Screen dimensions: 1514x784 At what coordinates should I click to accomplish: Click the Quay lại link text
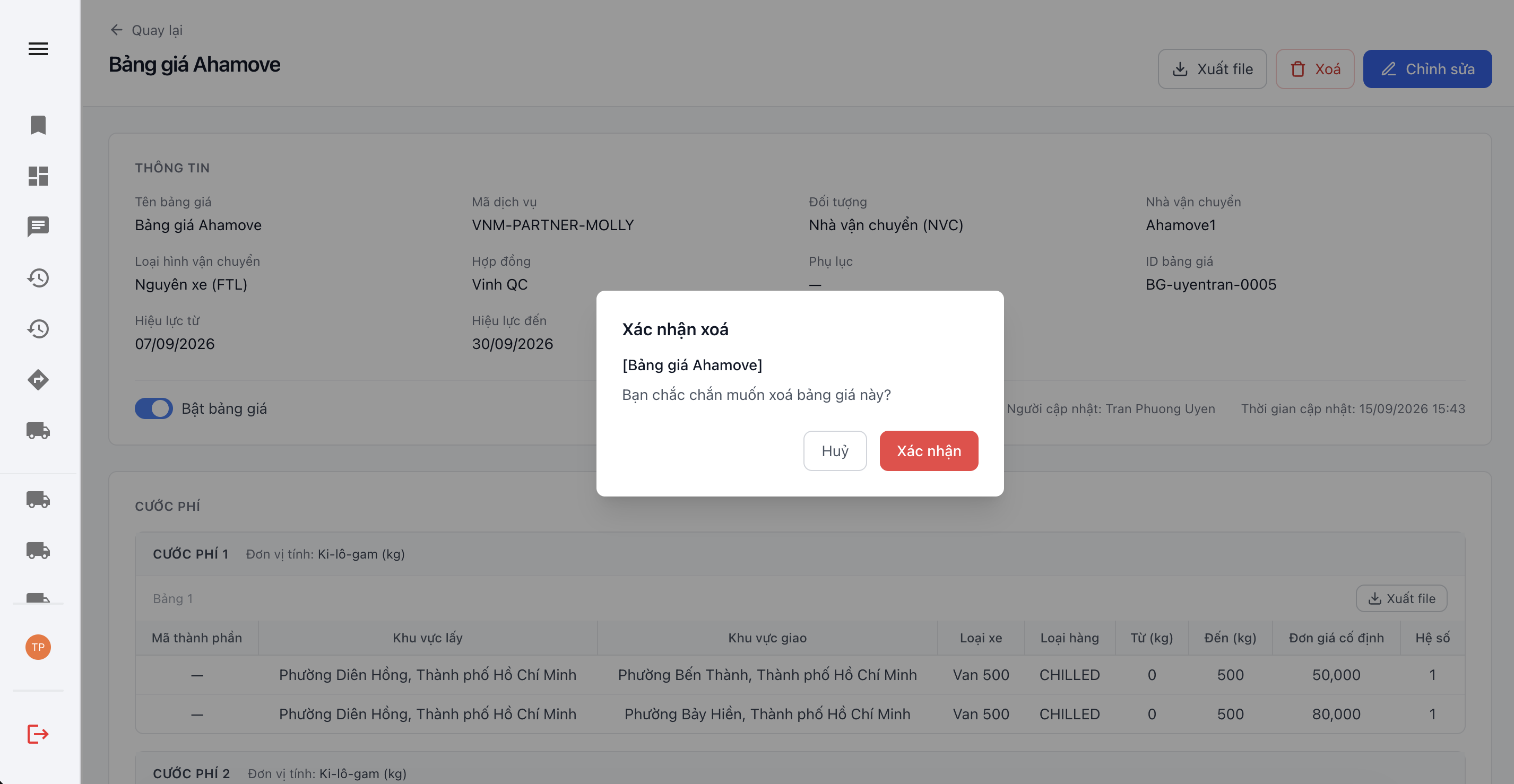point(157,30)
